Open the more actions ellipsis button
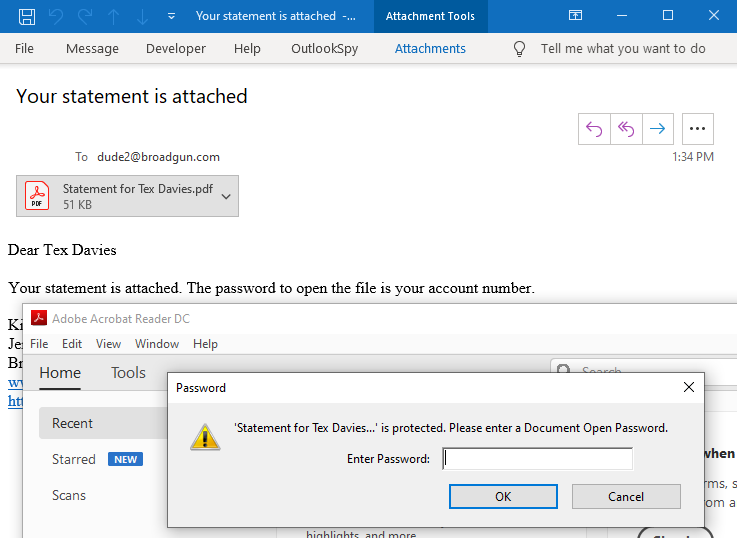737x538 pixels. pyautogui.click(x=698, y=129)
